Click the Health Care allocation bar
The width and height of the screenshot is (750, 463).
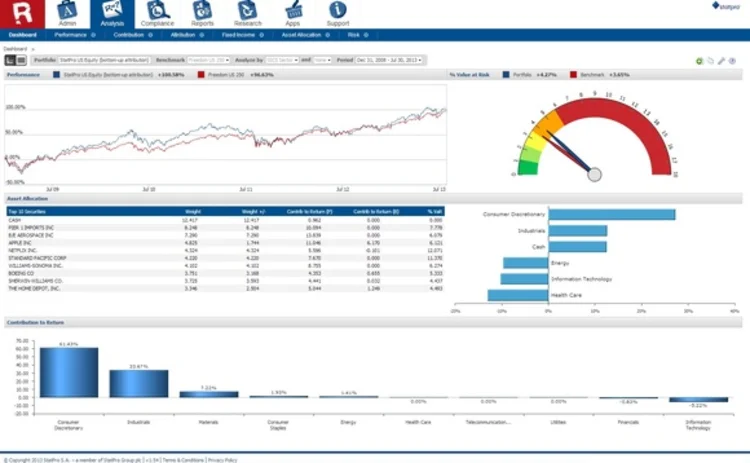click(518, 295)
